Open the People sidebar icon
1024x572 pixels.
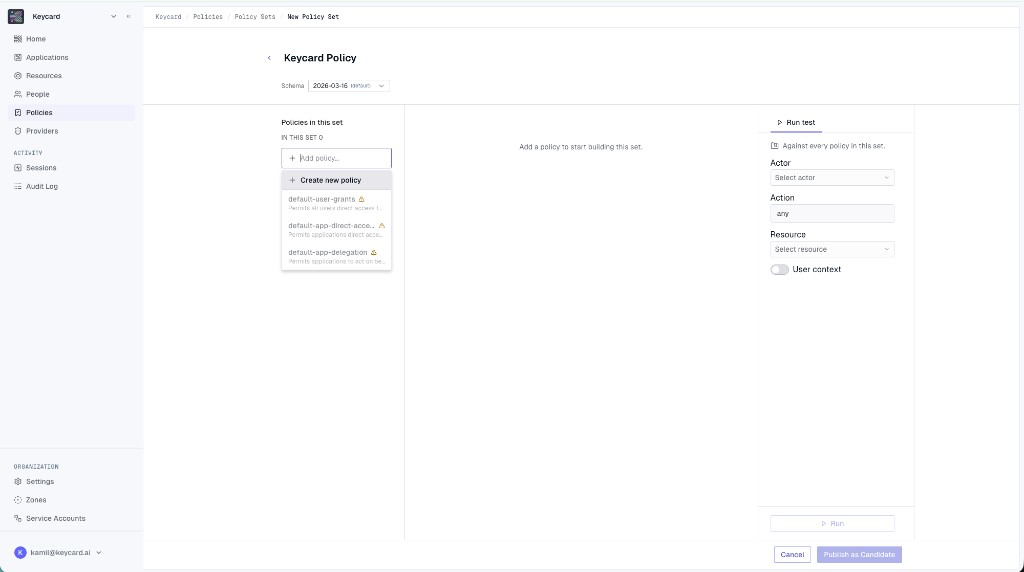point(18,94)
